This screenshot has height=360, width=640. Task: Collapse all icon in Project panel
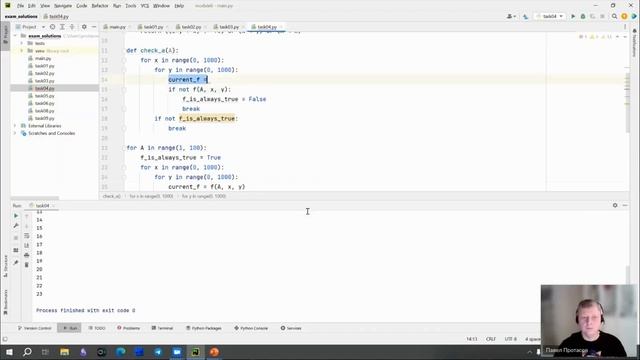pos(72,27)
